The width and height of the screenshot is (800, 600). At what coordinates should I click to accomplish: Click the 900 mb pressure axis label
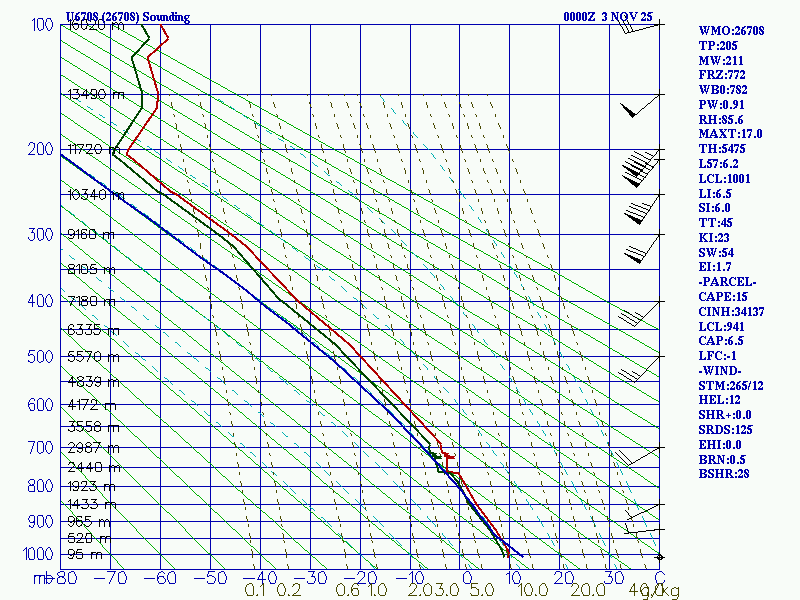pyautogui.click(x=40, y=521)
